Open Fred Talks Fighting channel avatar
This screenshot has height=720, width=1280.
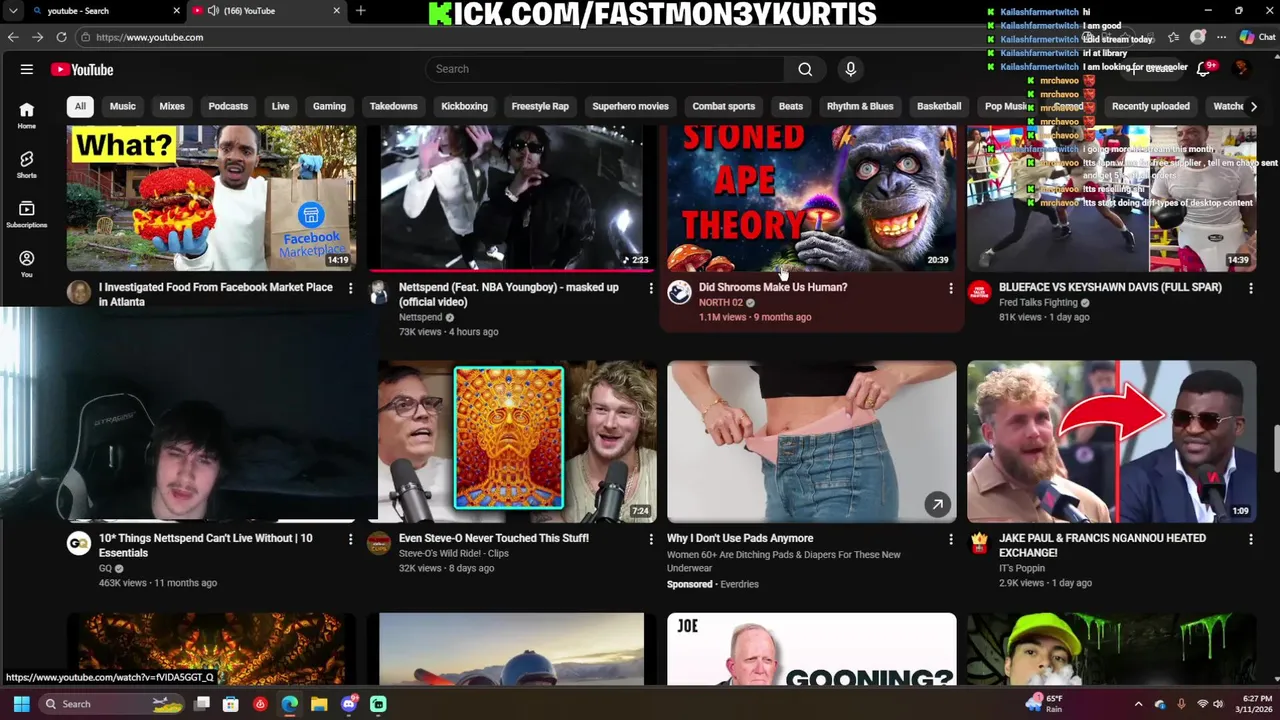979,292
